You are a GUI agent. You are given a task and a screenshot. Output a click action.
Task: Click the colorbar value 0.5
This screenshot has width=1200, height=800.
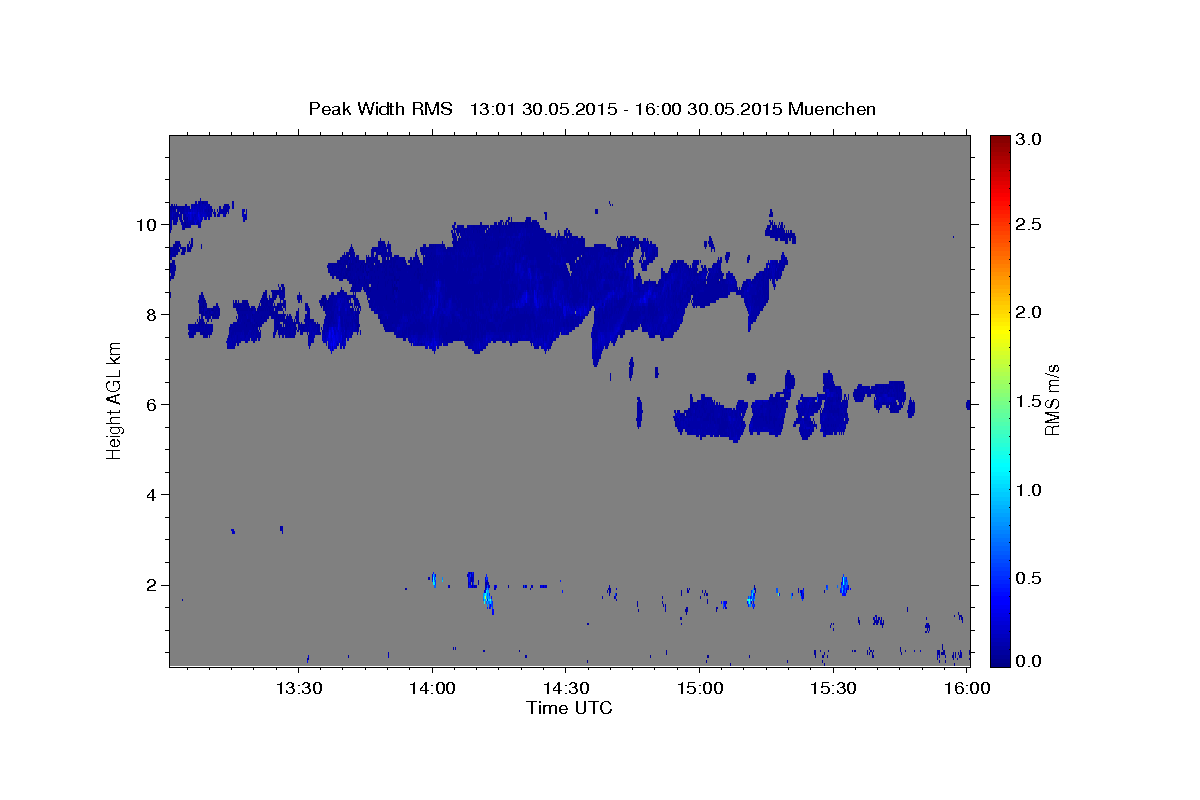[1030, 578]
